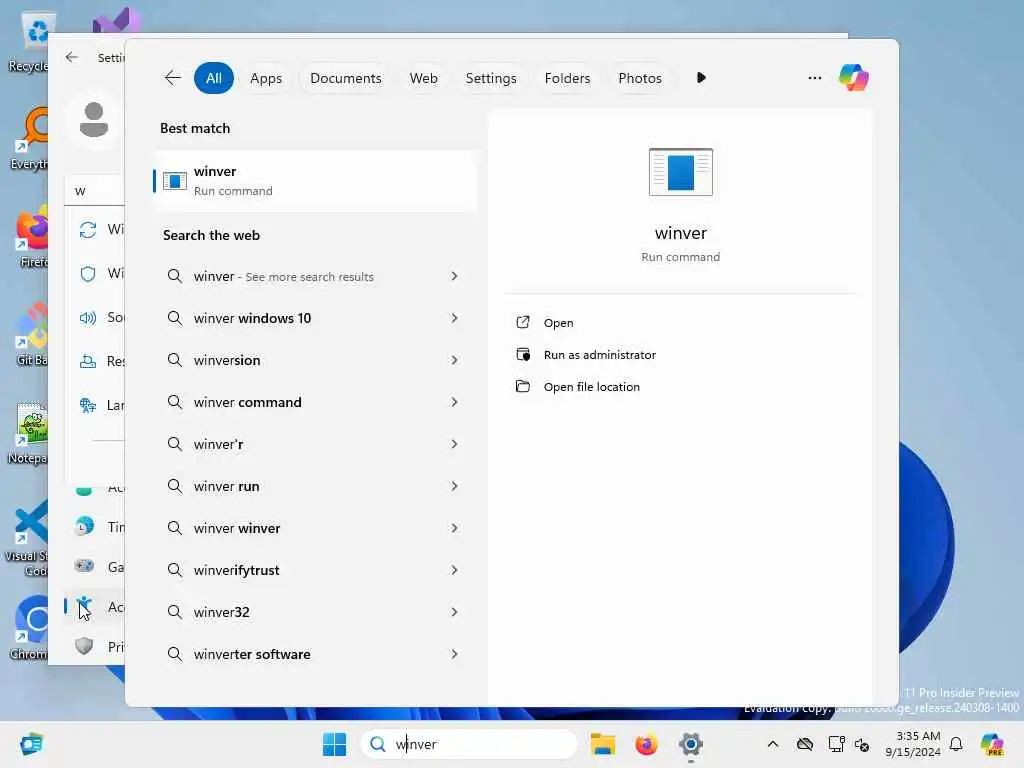
Task: Open Copilot preview icon in taskbar corner
Action: pos(992,744)
